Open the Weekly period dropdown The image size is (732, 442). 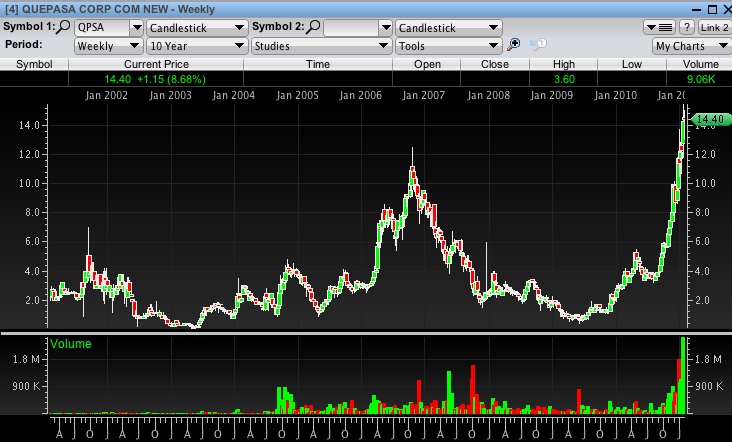tap(108, 46)
